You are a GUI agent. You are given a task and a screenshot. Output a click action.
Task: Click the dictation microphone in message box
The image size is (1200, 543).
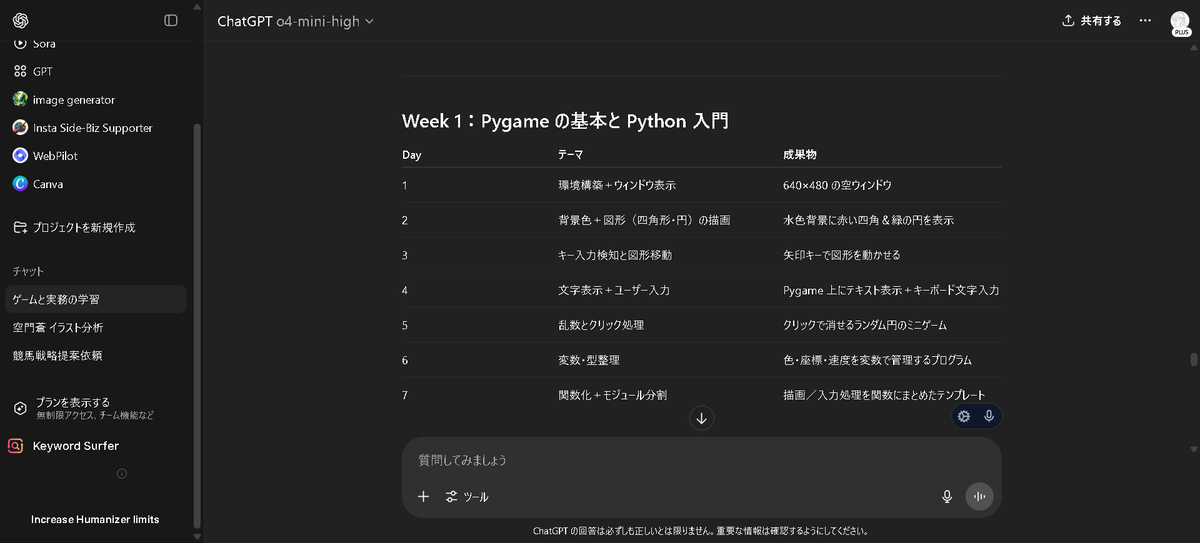947,496
